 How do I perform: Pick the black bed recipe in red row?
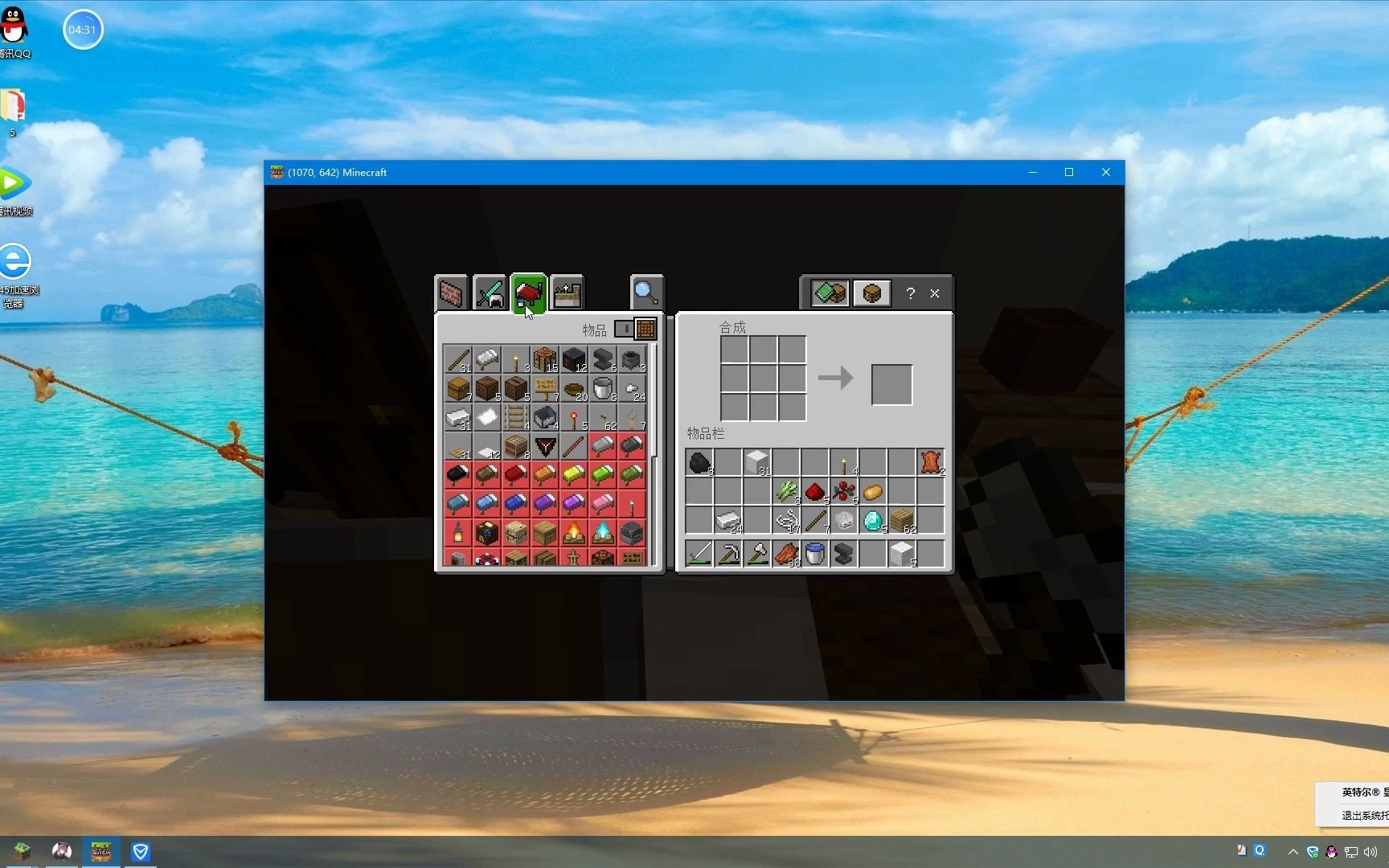tap(458, 476)
